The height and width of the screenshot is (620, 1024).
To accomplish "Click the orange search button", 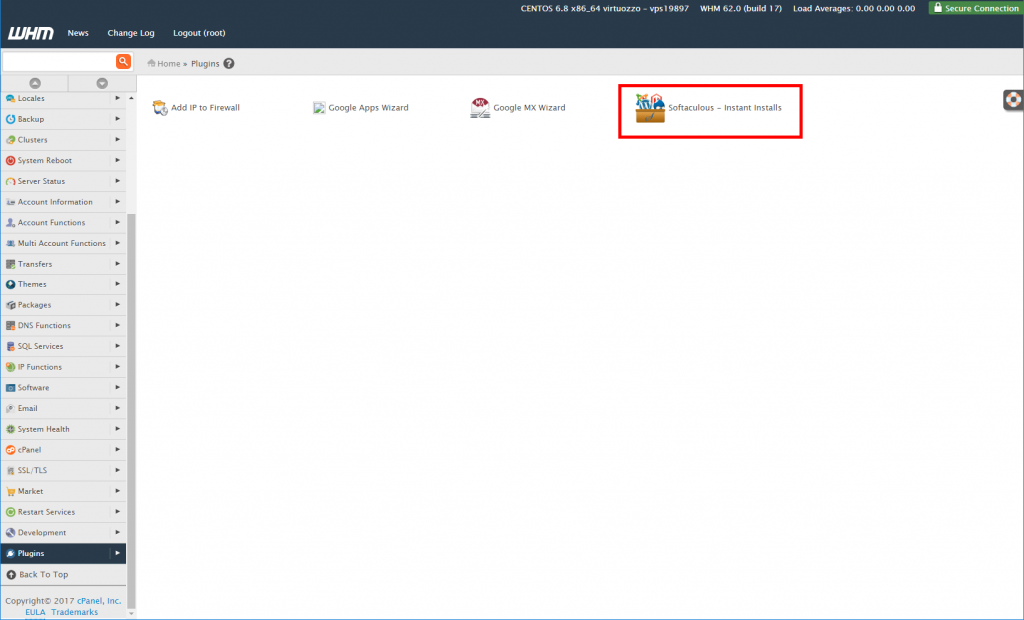I will click(123, 61).
